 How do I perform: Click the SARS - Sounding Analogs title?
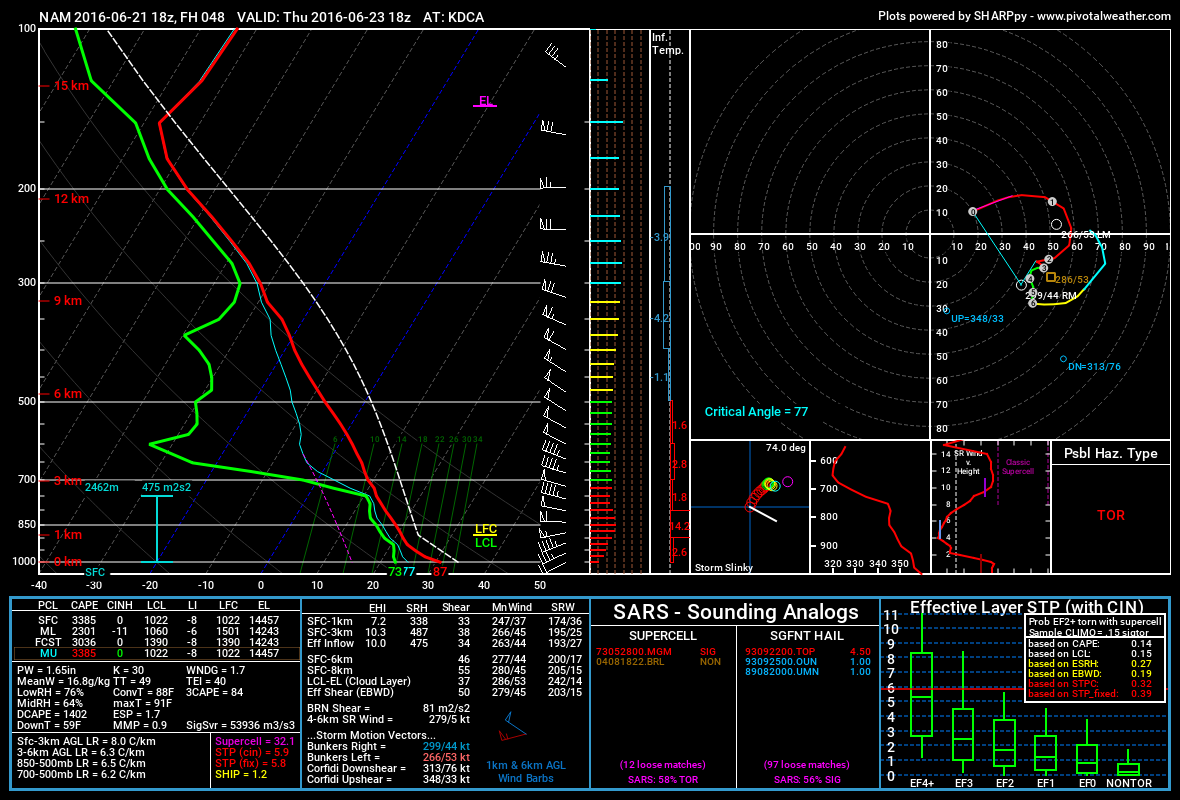pyautogui.click(x=735, y=612)
